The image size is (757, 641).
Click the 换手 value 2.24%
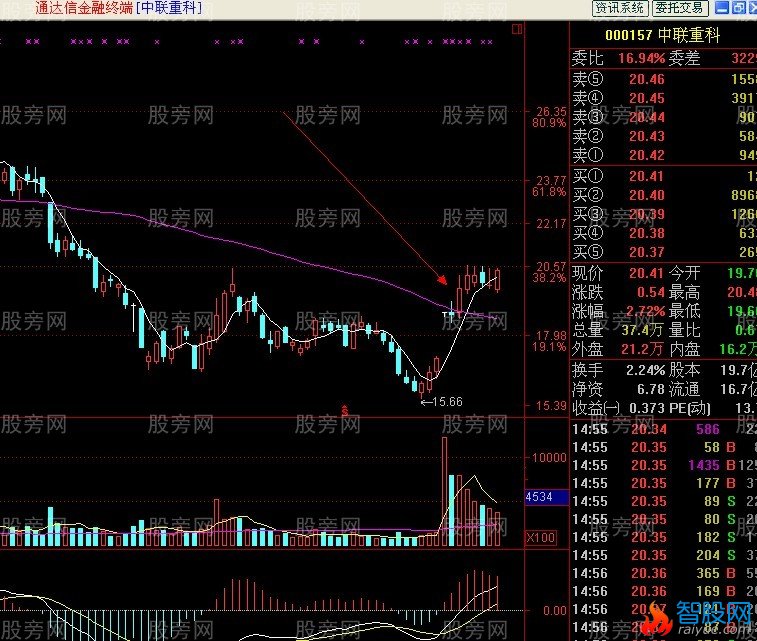coord(645,370)
